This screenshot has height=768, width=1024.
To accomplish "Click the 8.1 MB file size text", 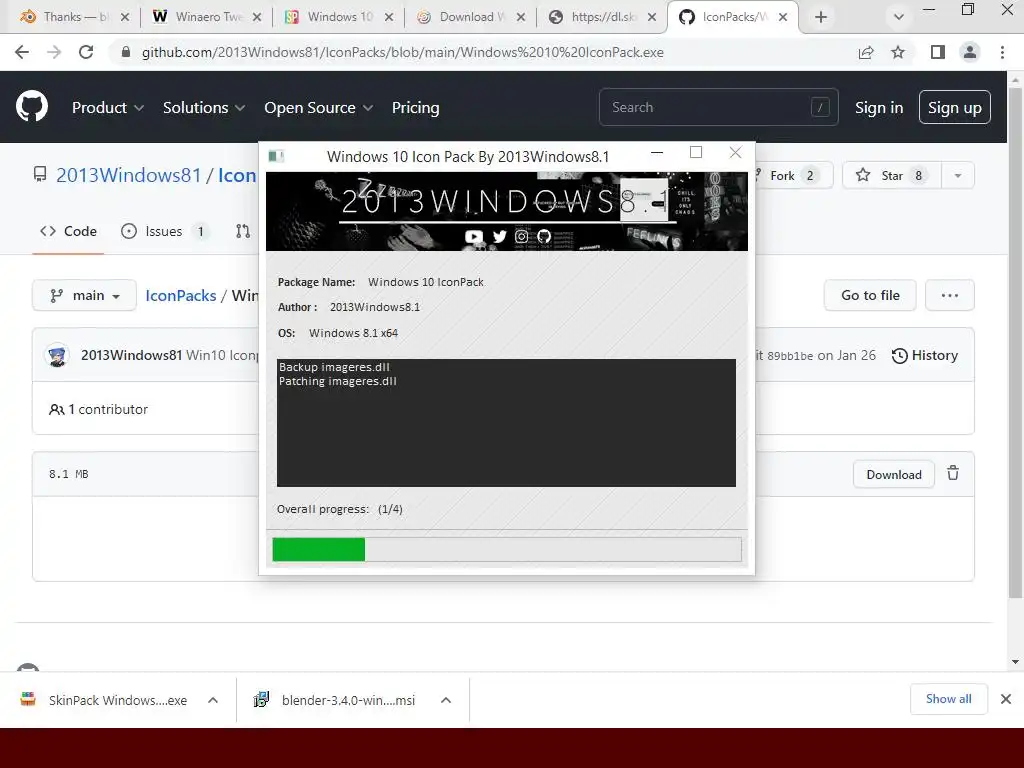I will click(69, 474).
